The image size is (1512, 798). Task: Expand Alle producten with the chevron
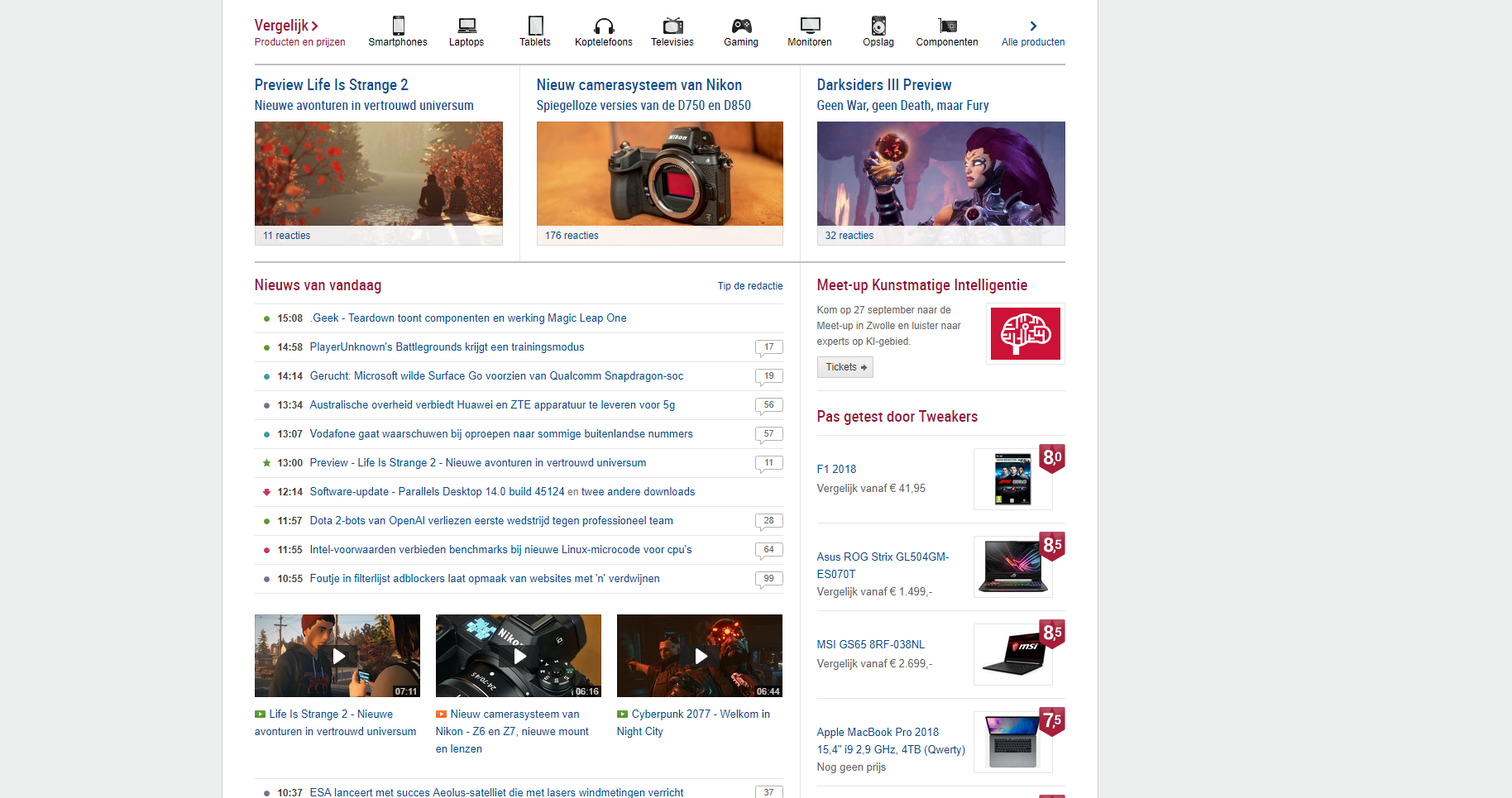click(1033, 26)
